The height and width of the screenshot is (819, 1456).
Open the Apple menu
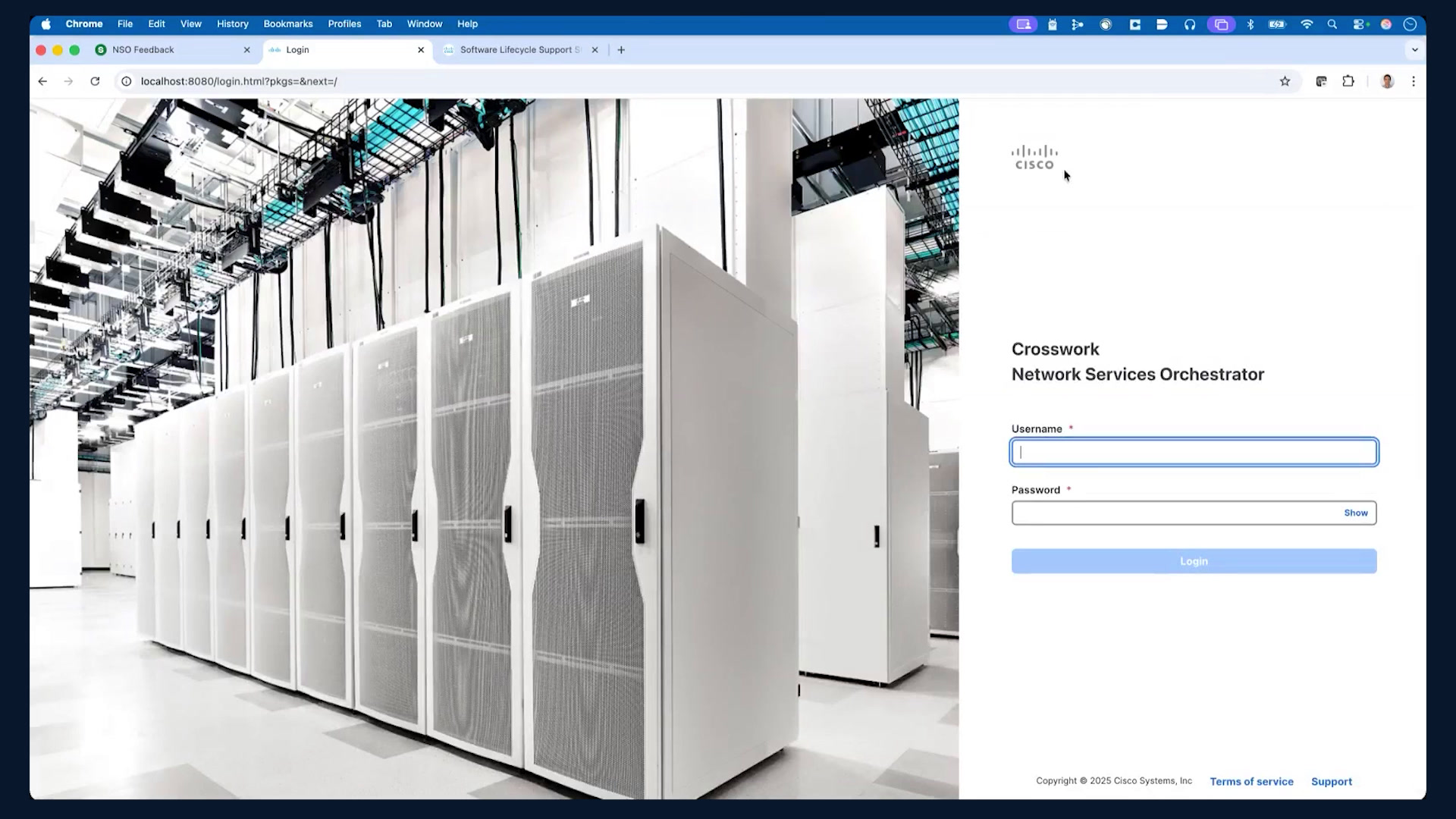[x=45, y=24]
